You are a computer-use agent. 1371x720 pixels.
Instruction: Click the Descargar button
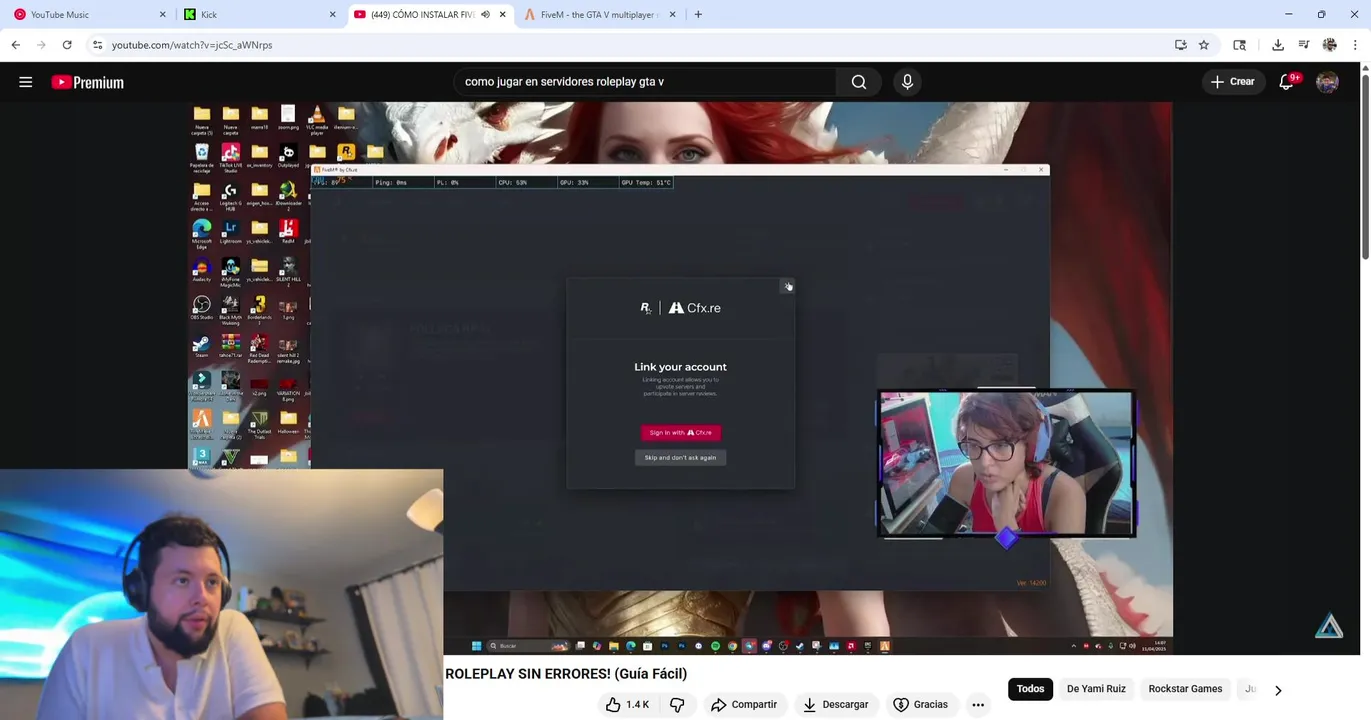coord(835,705)
